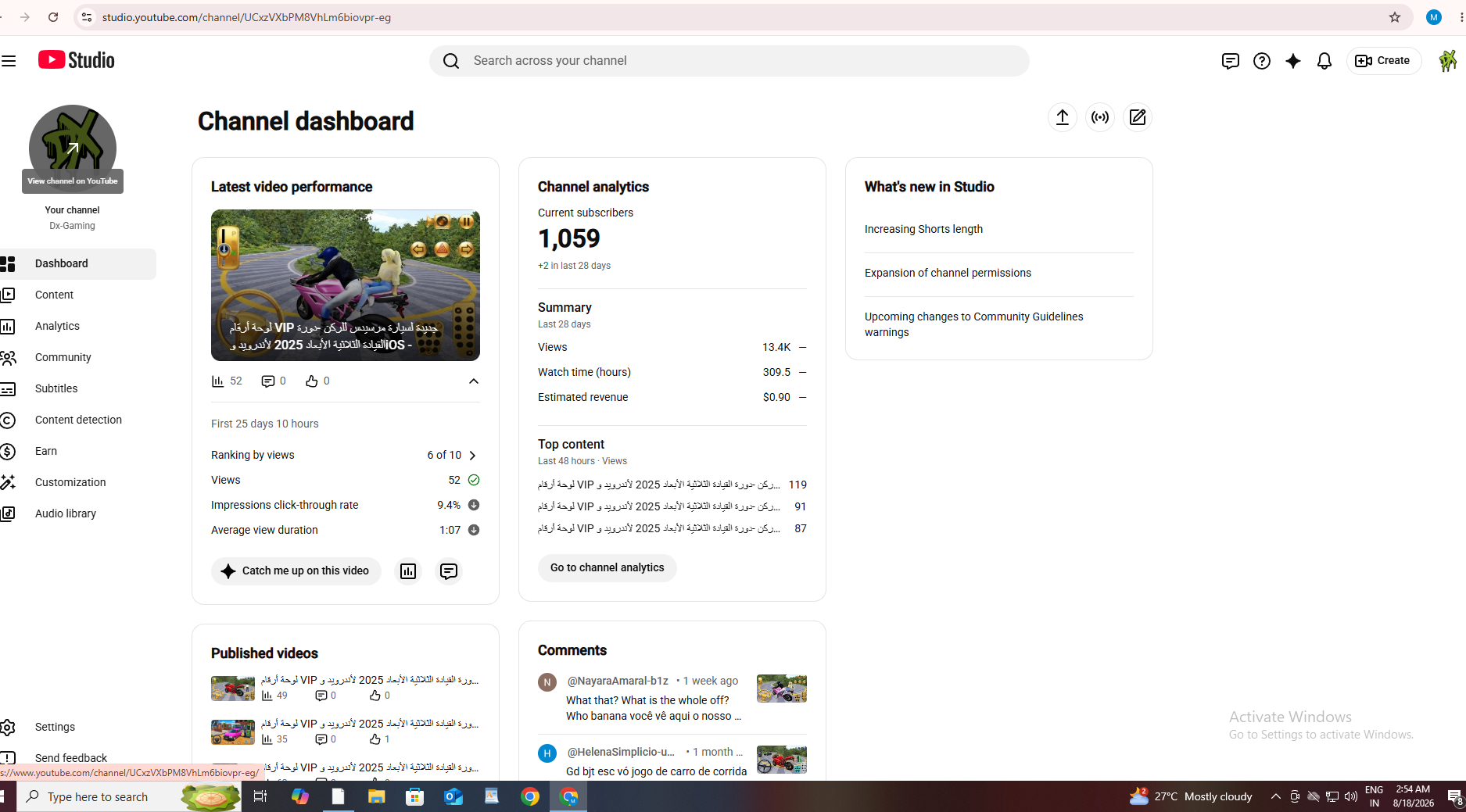Screen dimensions: 1466x812
Task: Open File Explorer from the taskbar
Action: (377, 796)
